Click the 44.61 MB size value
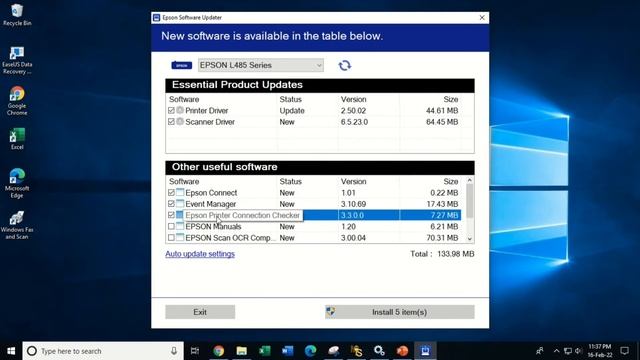The image size is (640, 360). click(442, 111)
